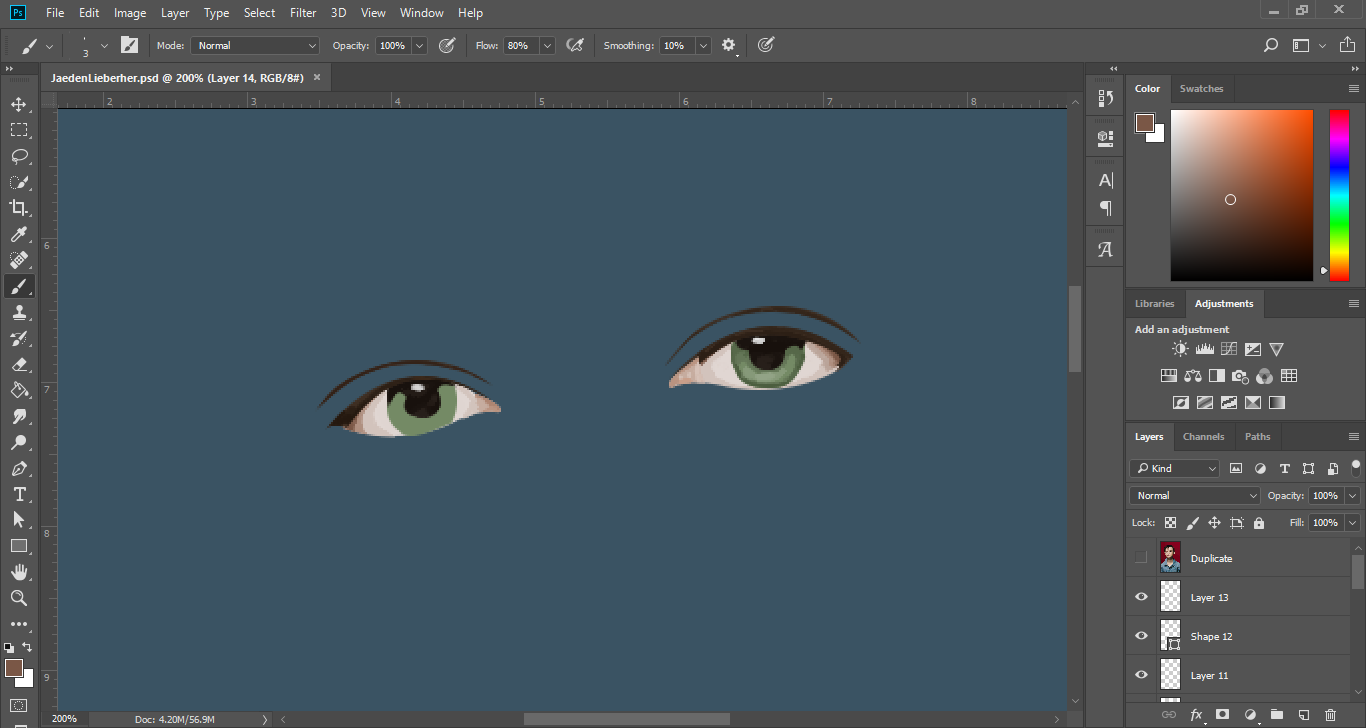Toggle the layer filter switch
This screenshot has width=1366, height=728.
1356,466
